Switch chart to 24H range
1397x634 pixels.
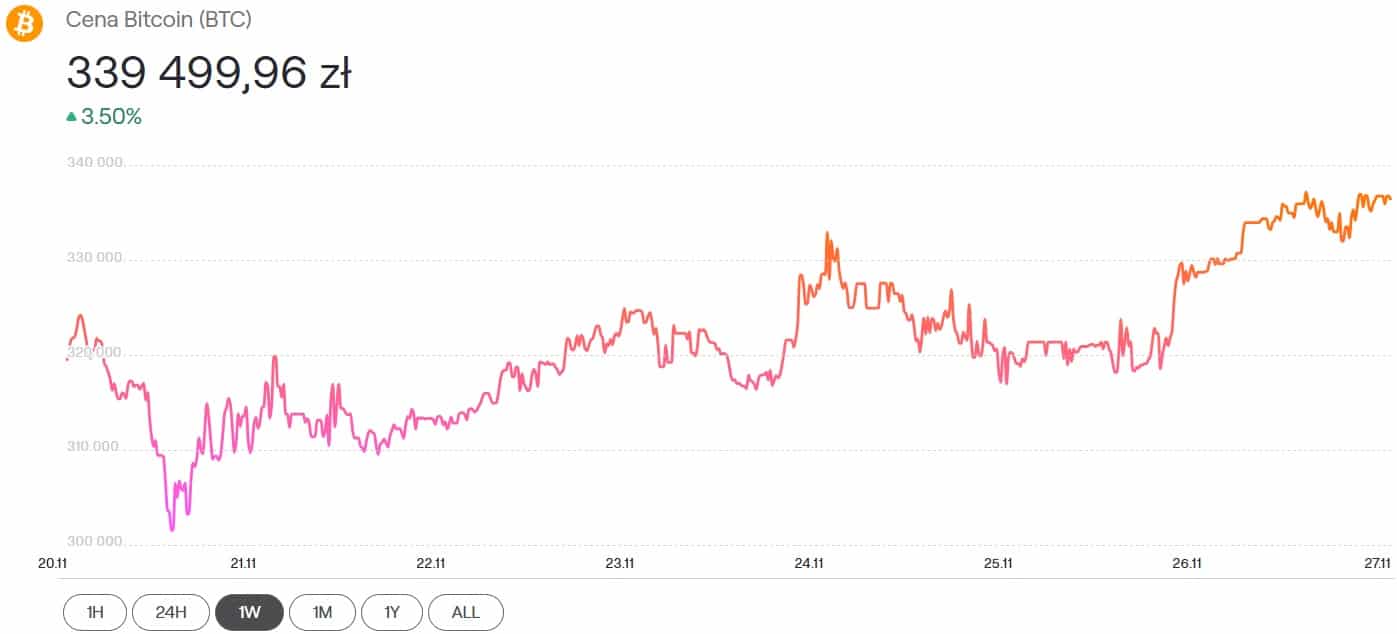coord(173,612)
